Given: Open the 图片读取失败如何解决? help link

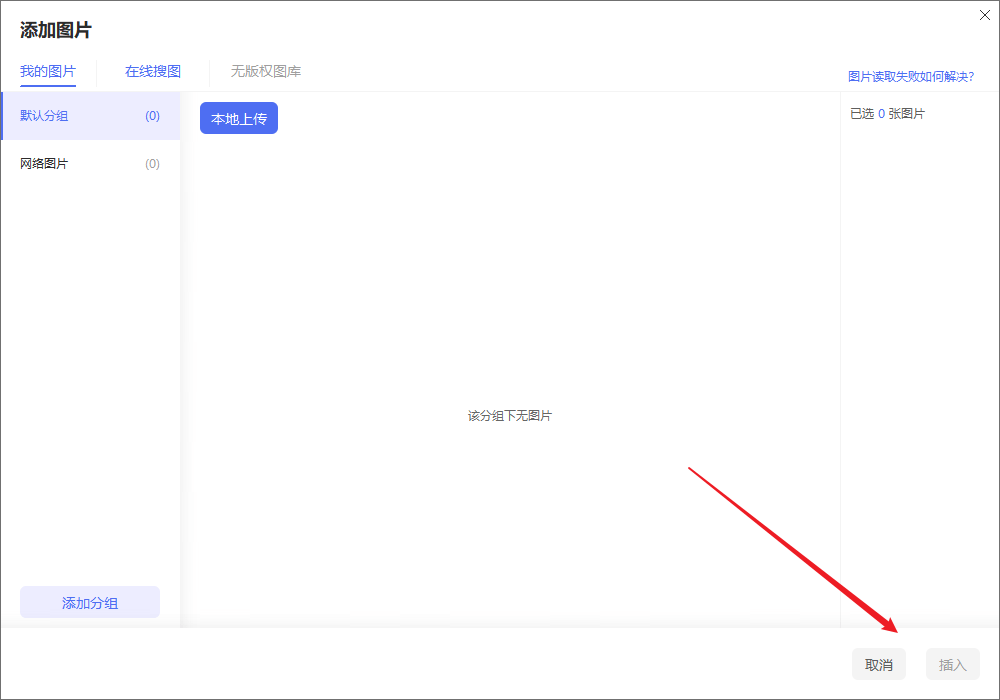Looking at the screenshot, I should (910, 76).
